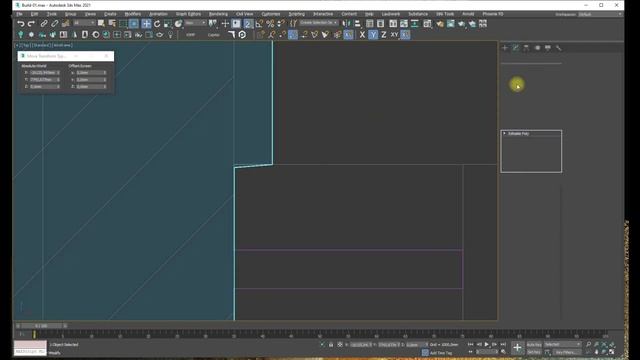Open the File menu
Viewport: 640px width, 360px height.
(x=19, y=14)
